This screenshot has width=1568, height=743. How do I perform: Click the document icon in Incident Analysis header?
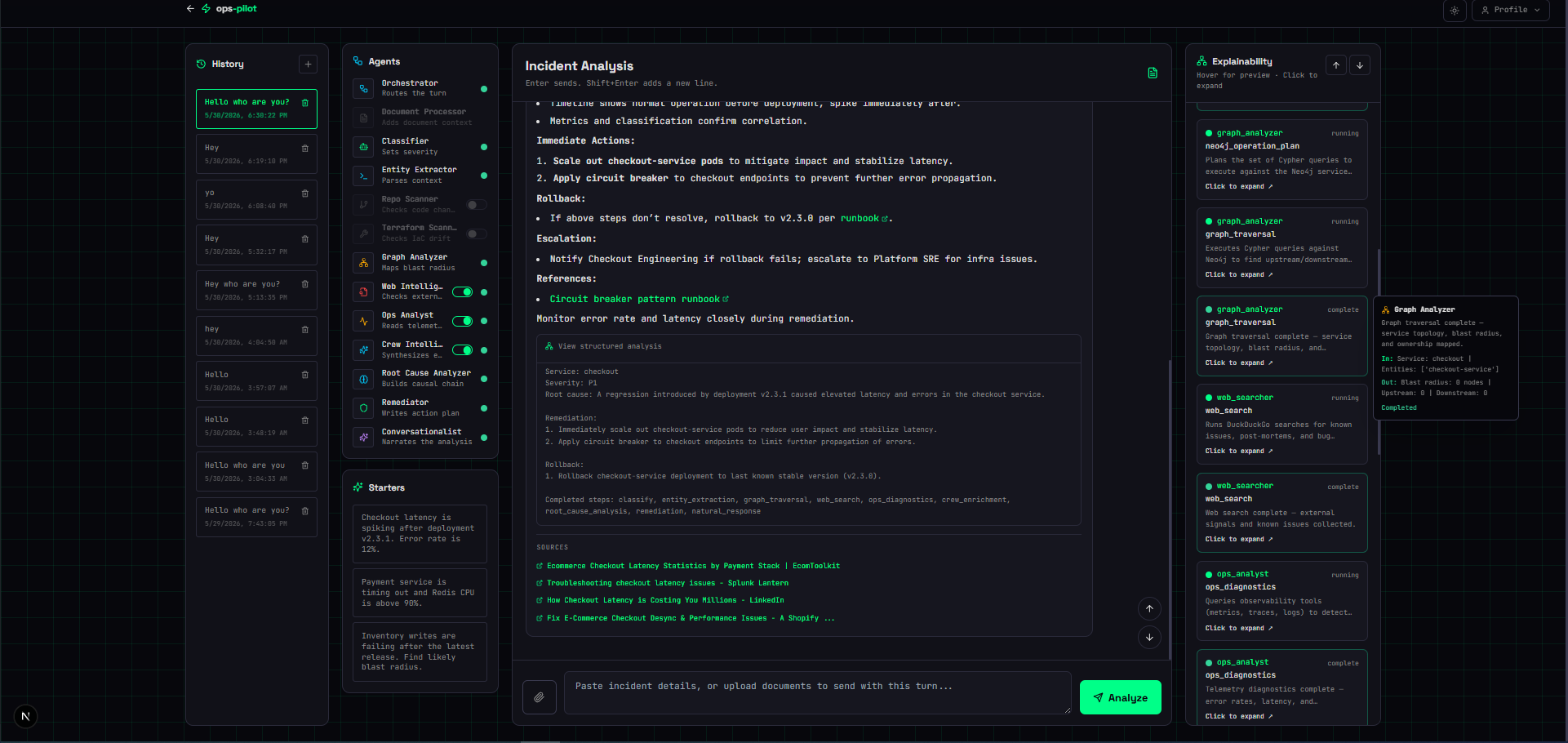tap(1153, 73)
